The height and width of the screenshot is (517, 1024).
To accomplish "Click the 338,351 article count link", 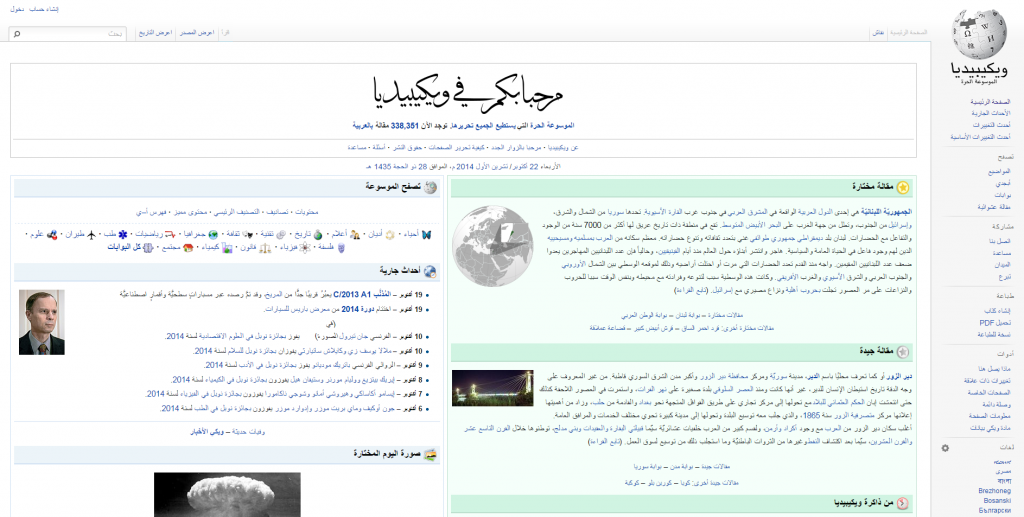I will 405,125.
